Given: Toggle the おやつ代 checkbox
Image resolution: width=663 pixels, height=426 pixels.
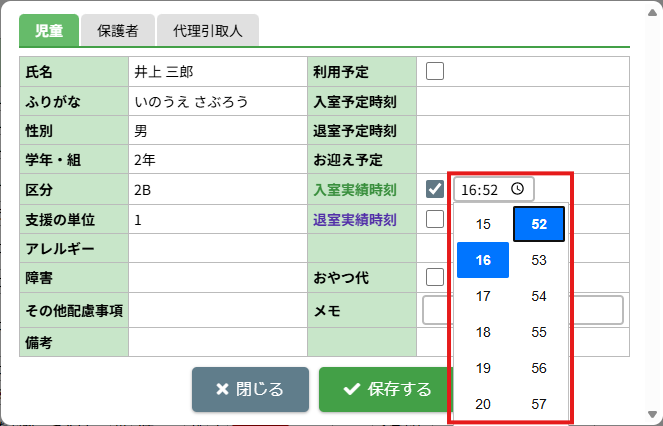Looking at the screenshot, I should (435, 277).
